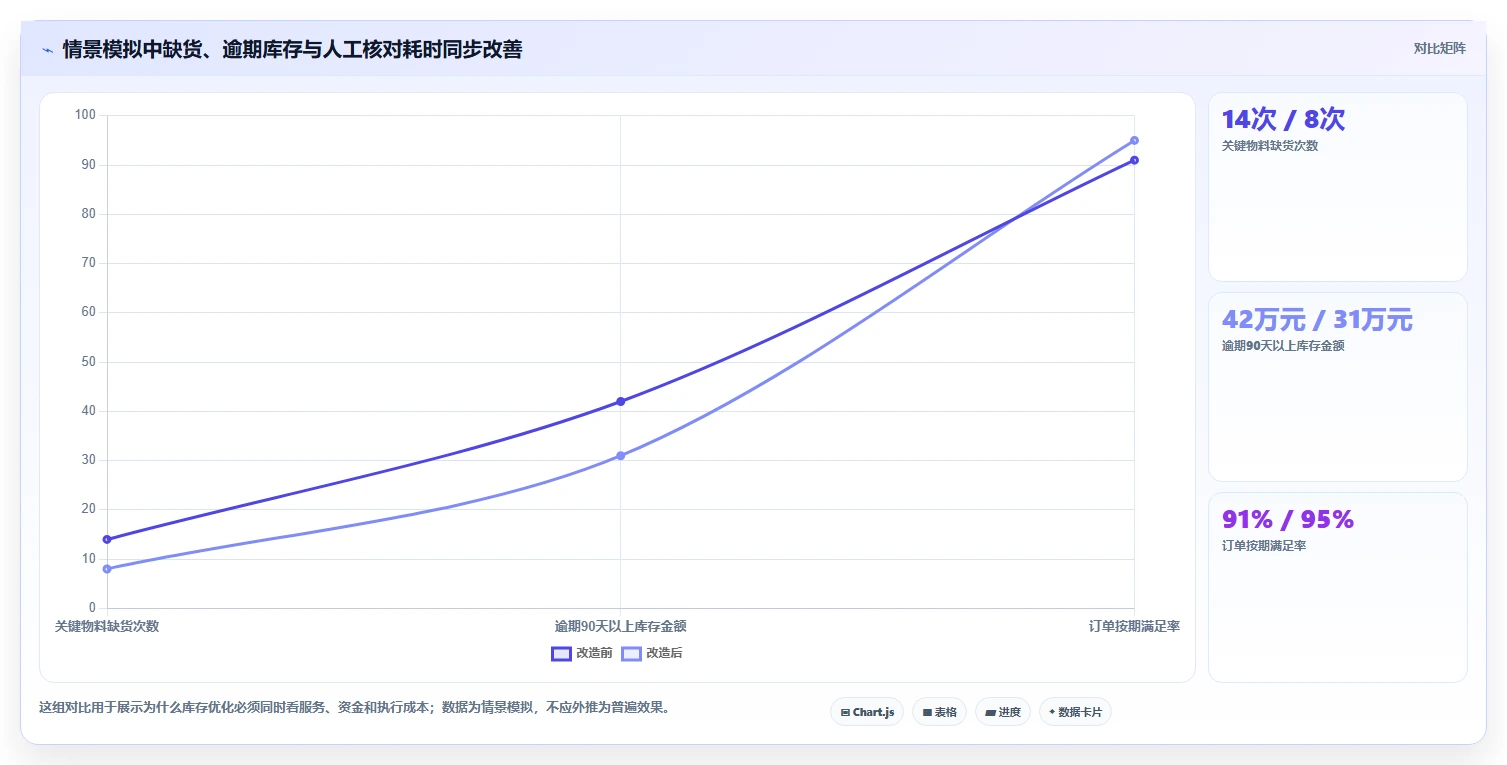The width and height of the screenshot is (1507, 765).
Task: Select the 表格 chip
Action: [x=939, y=712]
